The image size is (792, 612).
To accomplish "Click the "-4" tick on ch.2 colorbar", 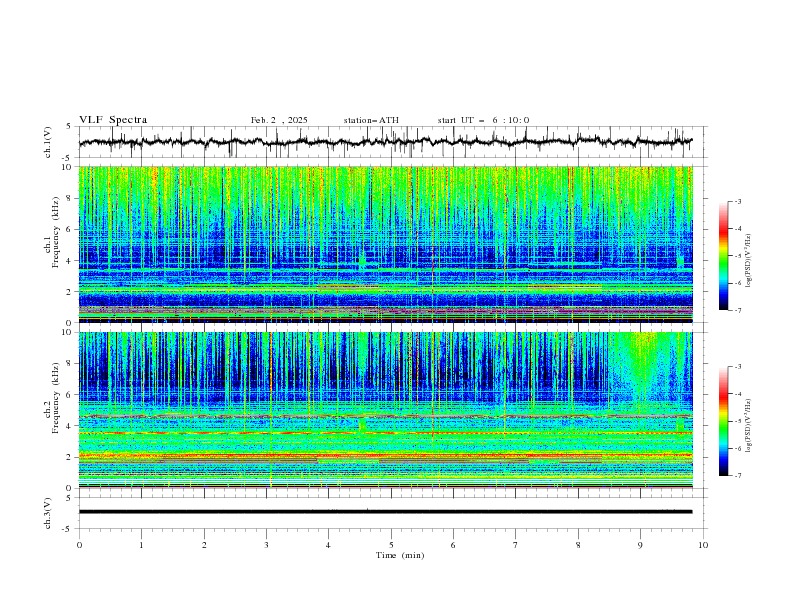I will pos(737,394).
